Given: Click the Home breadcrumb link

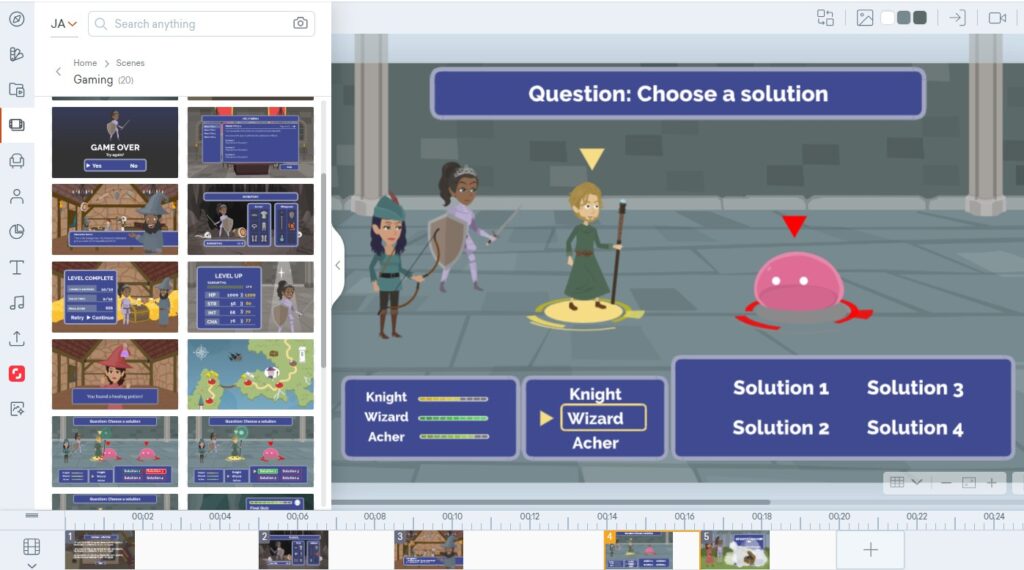Looking at the screenshot, I should (85, 63).
